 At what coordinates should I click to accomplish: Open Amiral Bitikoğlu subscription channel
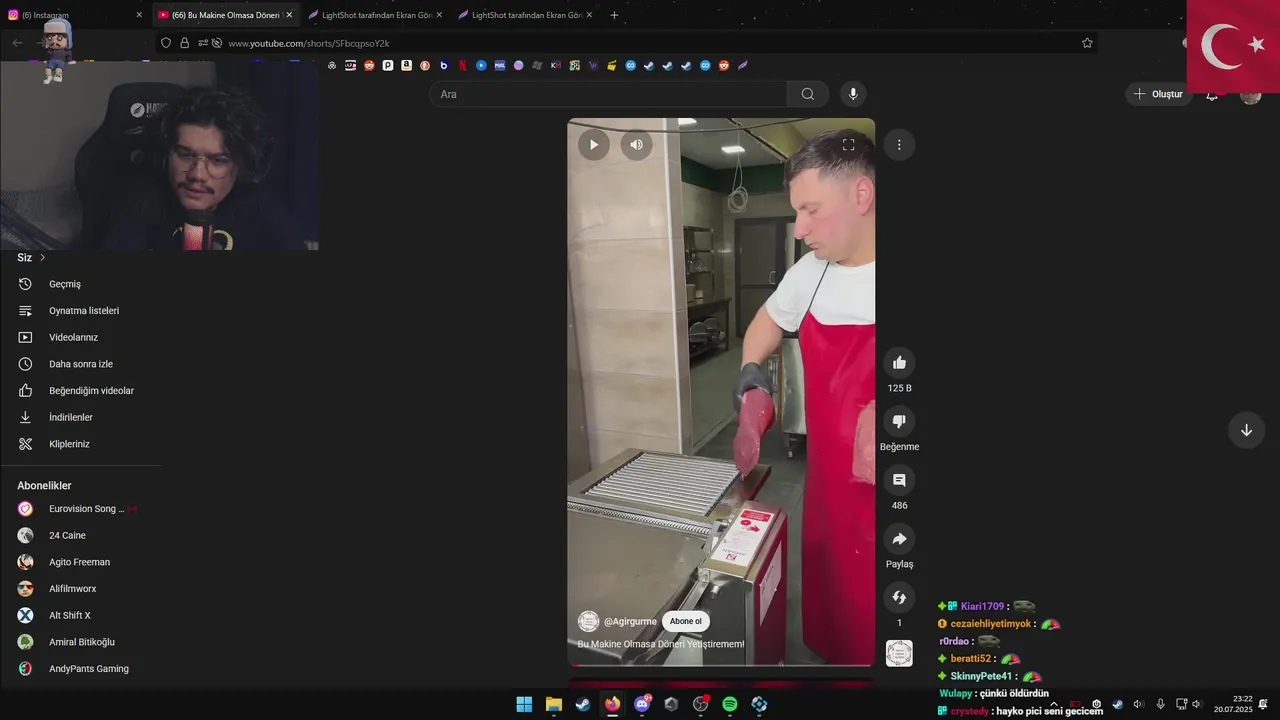80,642
